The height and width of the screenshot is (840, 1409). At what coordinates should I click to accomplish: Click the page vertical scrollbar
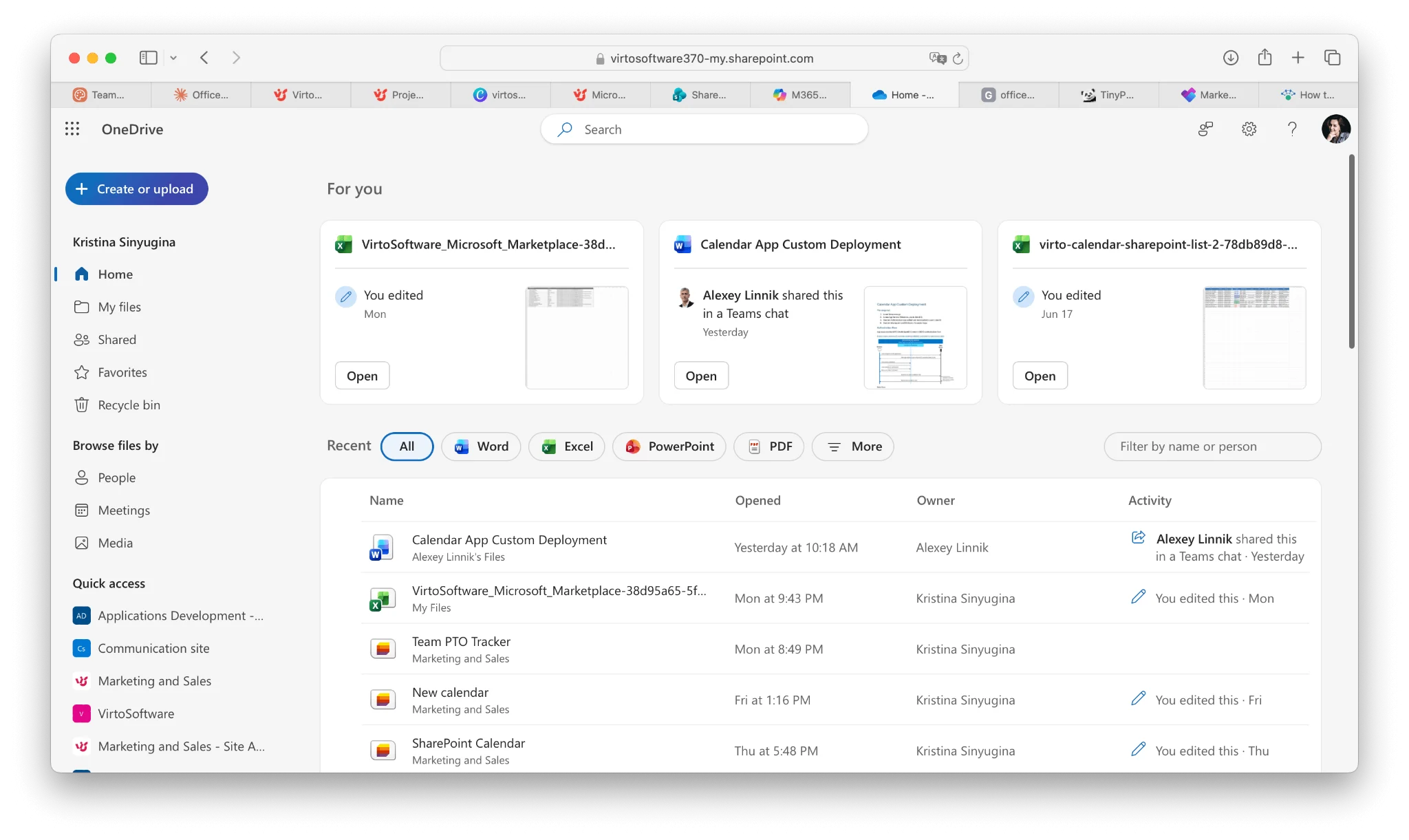click(x=1352, y=252)
